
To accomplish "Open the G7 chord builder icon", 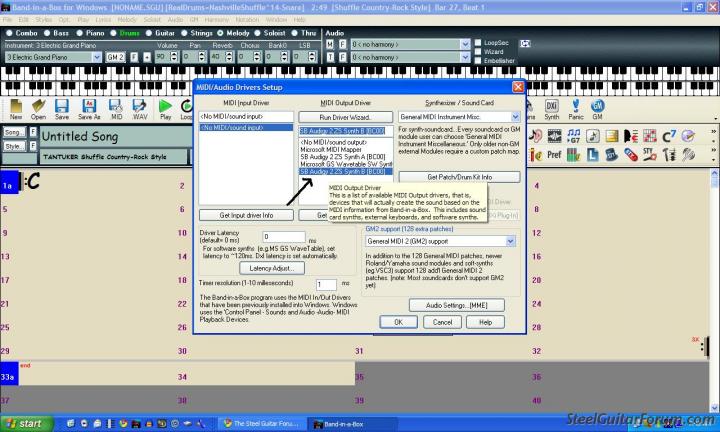I will click(x=574, y=136).
